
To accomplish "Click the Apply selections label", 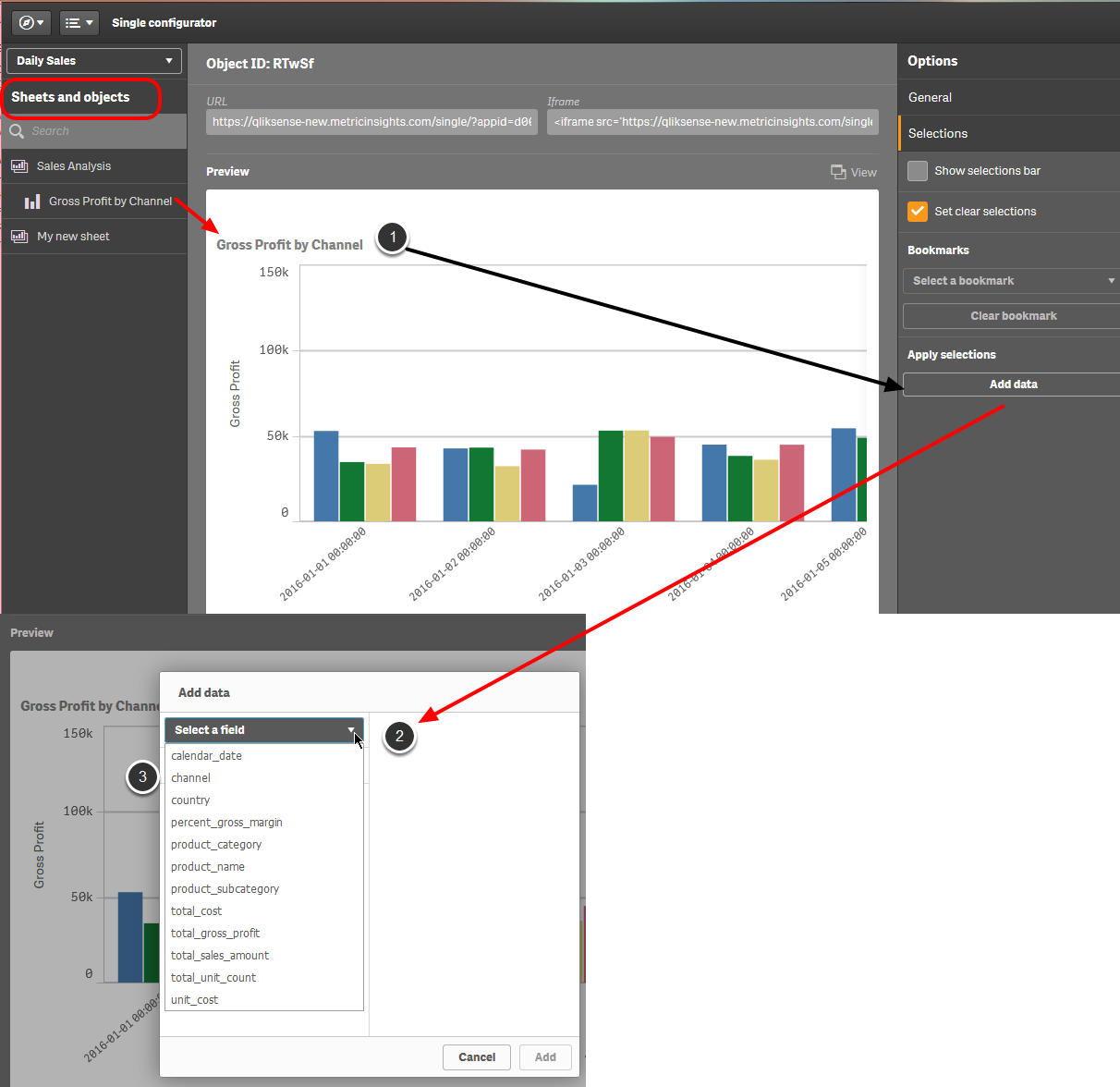I will point(951,355).
